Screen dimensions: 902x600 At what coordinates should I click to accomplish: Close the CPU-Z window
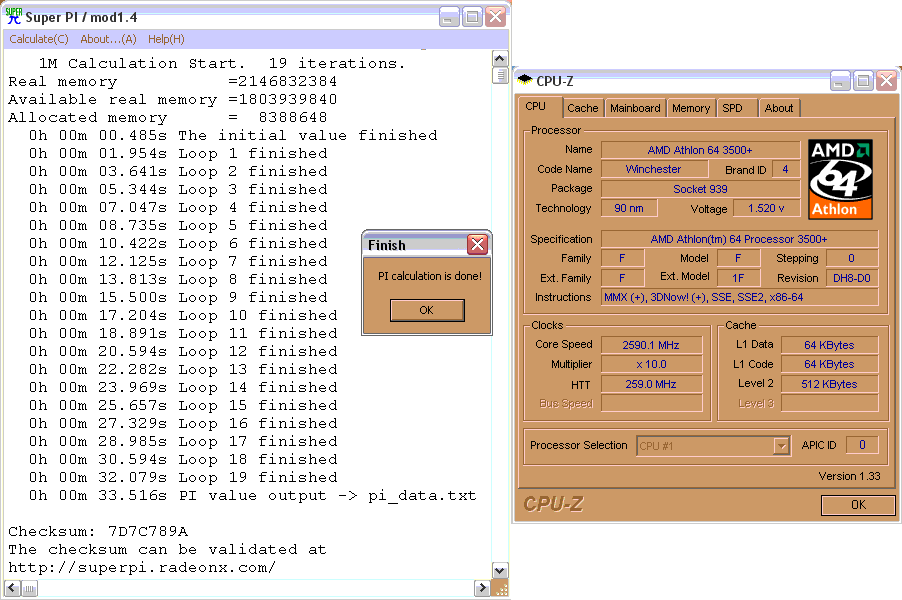pos(886,81)
